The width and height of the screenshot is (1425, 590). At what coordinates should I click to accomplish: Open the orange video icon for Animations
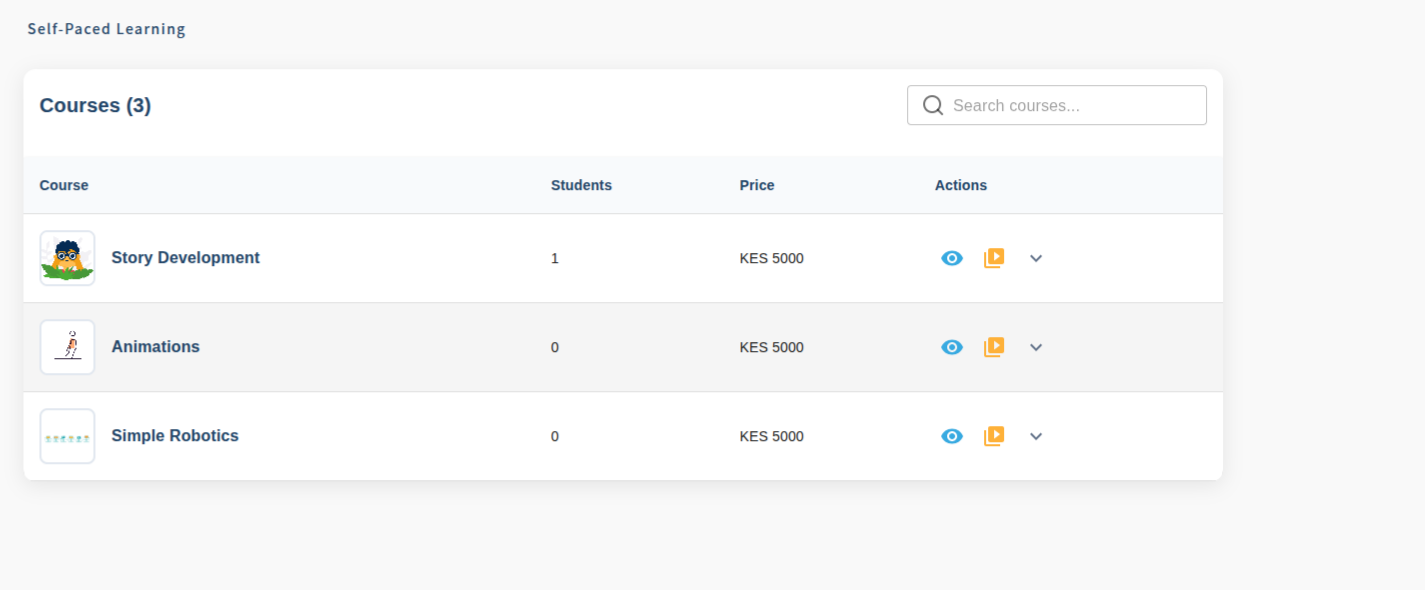point(993,347)
